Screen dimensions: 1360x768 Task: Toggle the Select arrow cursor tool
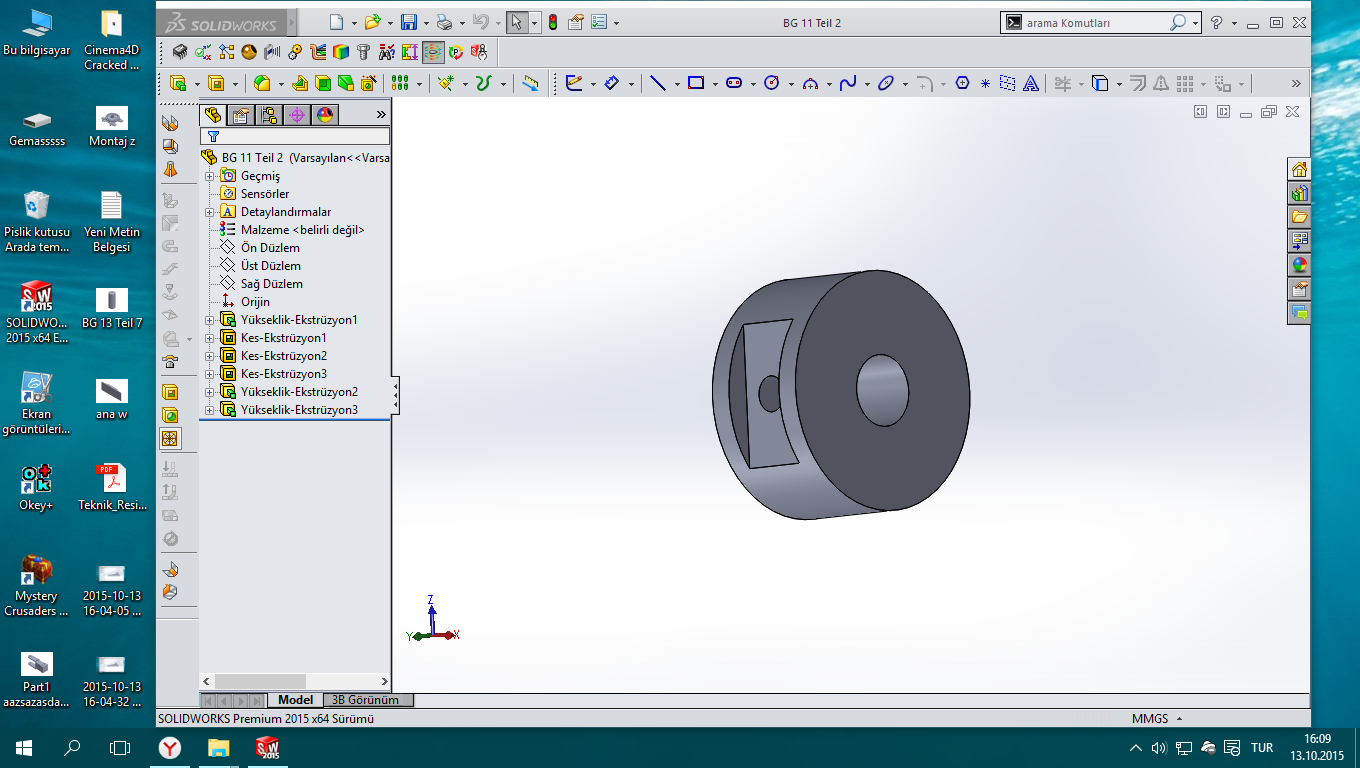tap(517, 22)
